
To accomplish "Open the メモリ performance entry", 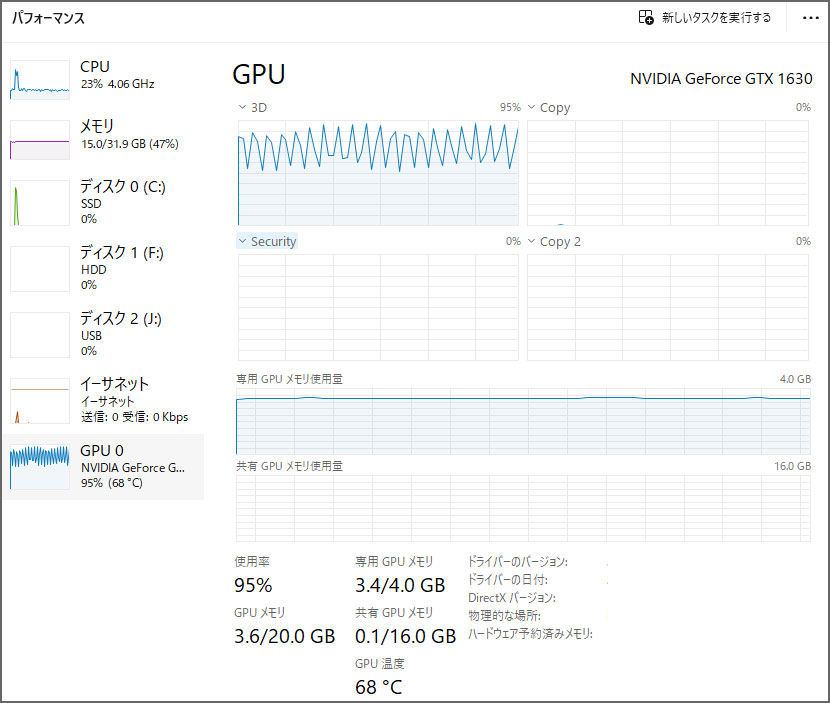I will tap(103, 140).
